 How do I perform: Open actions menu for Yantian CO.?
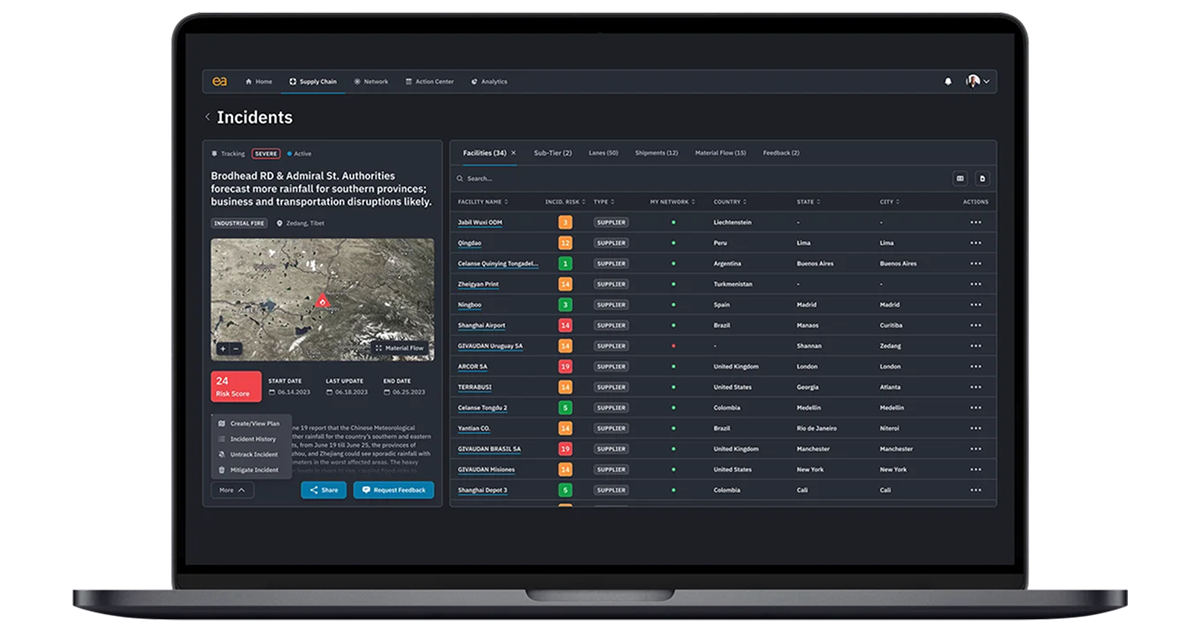(976, 428)
